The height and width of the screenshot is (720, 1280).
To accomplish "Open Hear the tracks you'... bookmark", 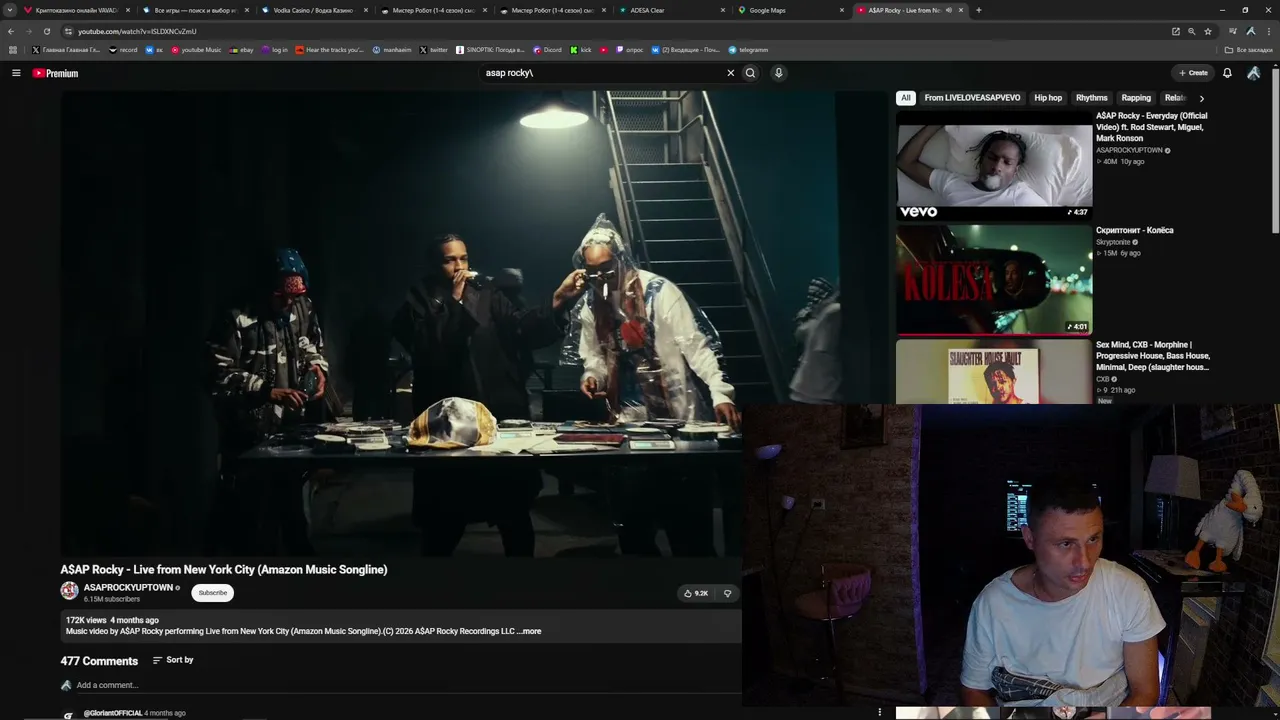I will (330, 50).
